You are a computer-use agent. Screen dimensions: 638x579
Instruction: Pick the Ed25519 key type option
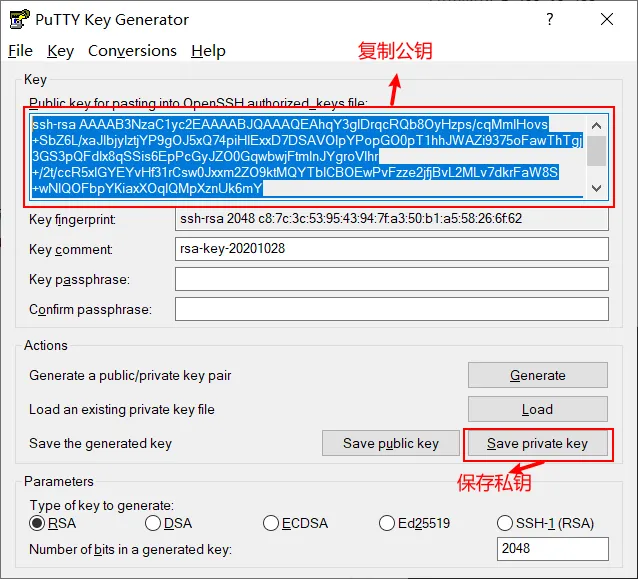click(387, 523)
